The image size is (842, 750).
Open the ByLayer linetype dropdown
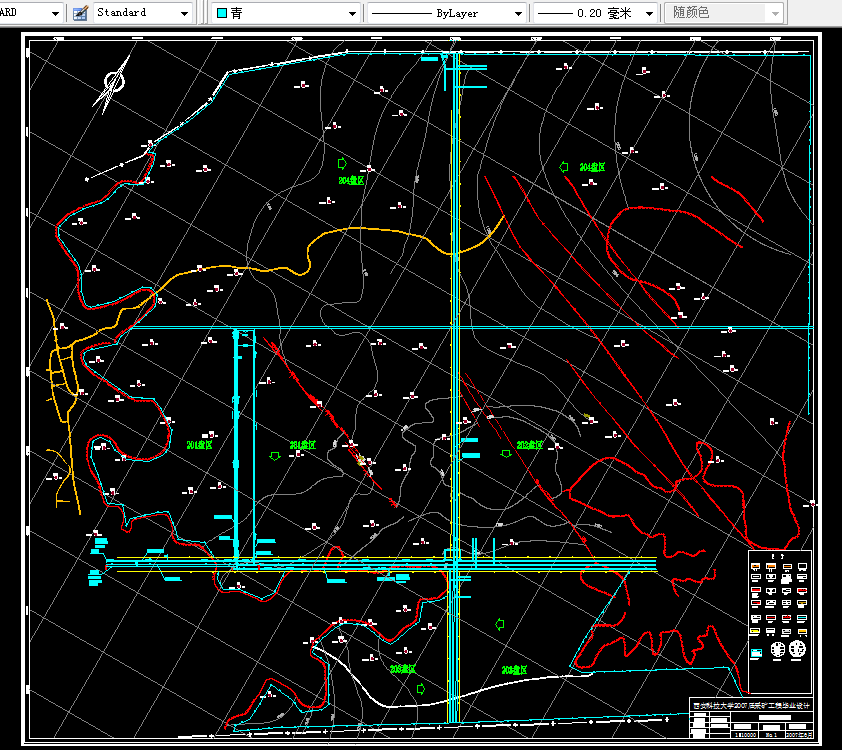pyautogui.click(x=446, y=13)
